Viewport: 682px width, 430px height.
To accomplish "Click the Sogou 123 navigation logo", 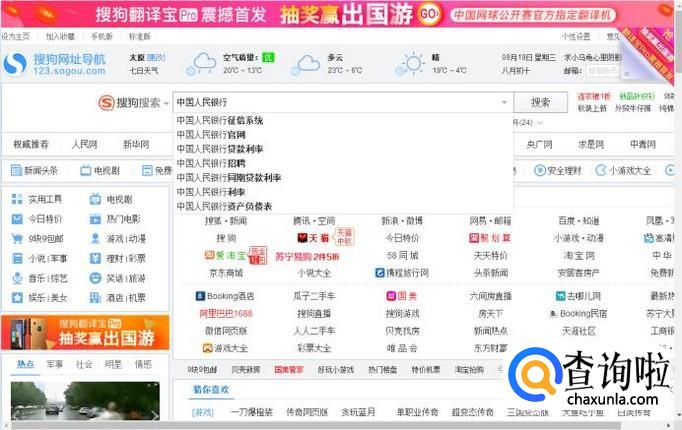I will click(x=55, y=64).
